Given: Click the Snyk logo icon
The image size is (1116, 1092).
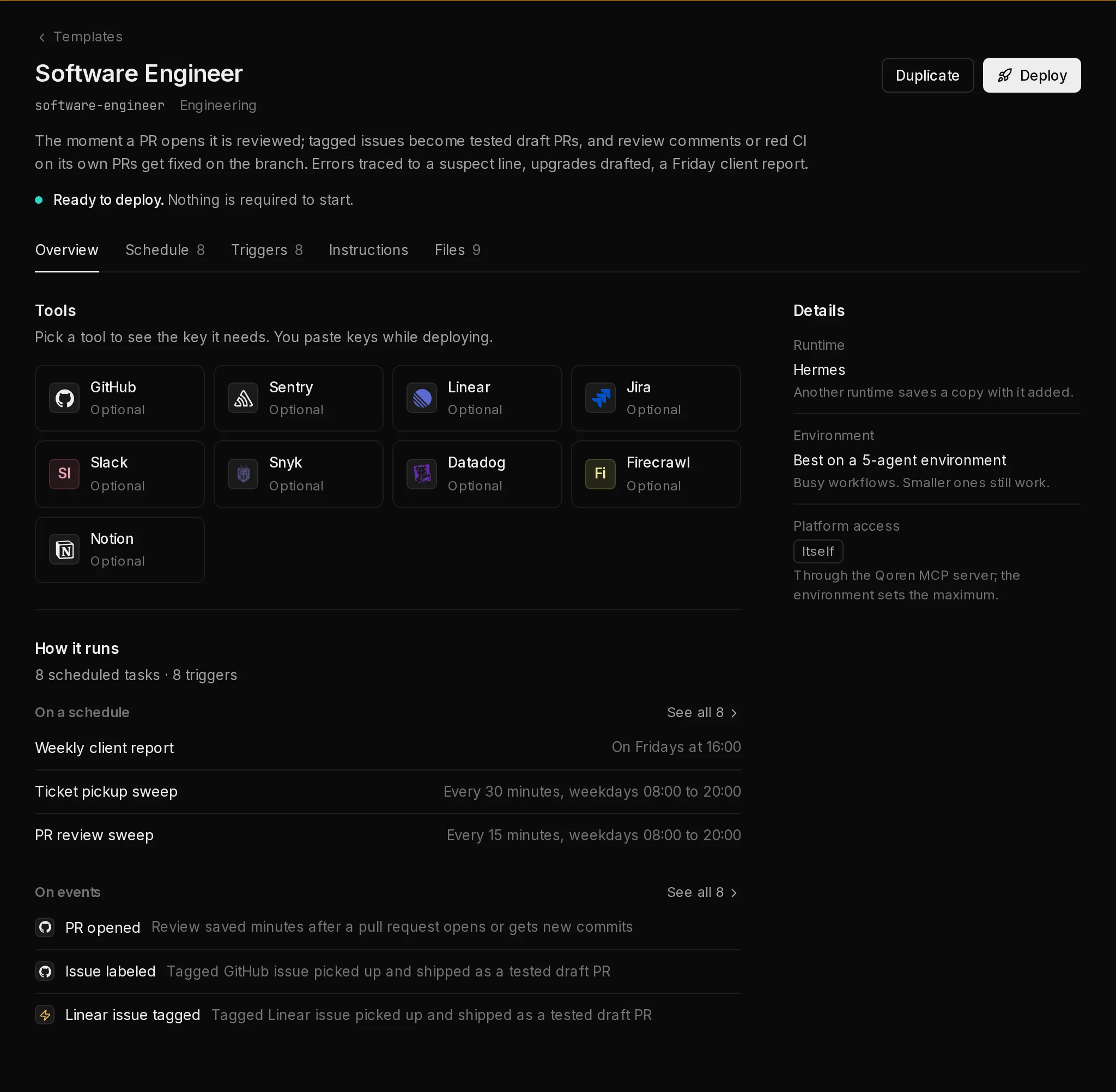Looking at the screenshot, I should click(243, 474).
